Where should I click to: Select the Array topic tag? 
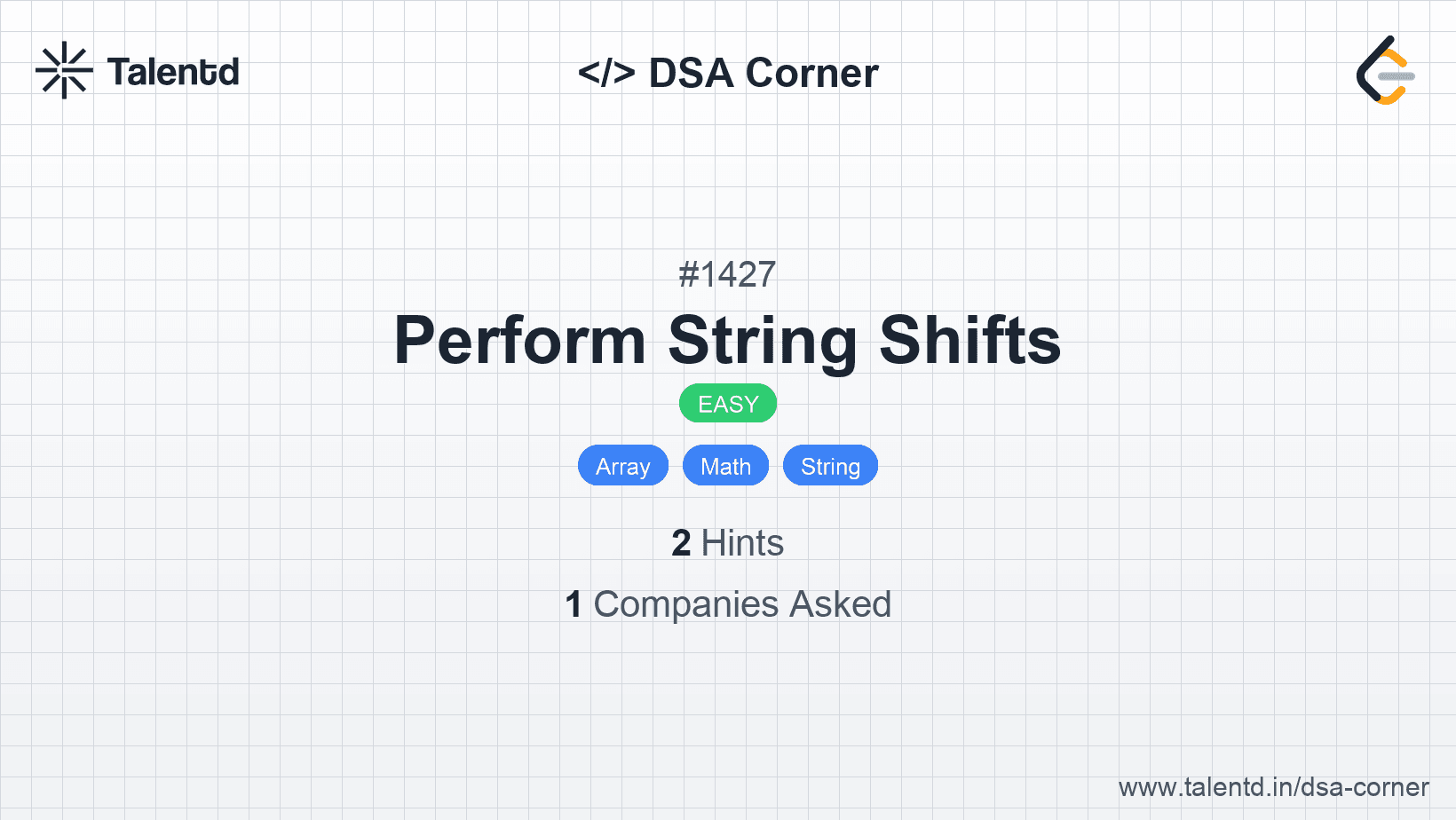pyautogui.click(x=622, y=466)
